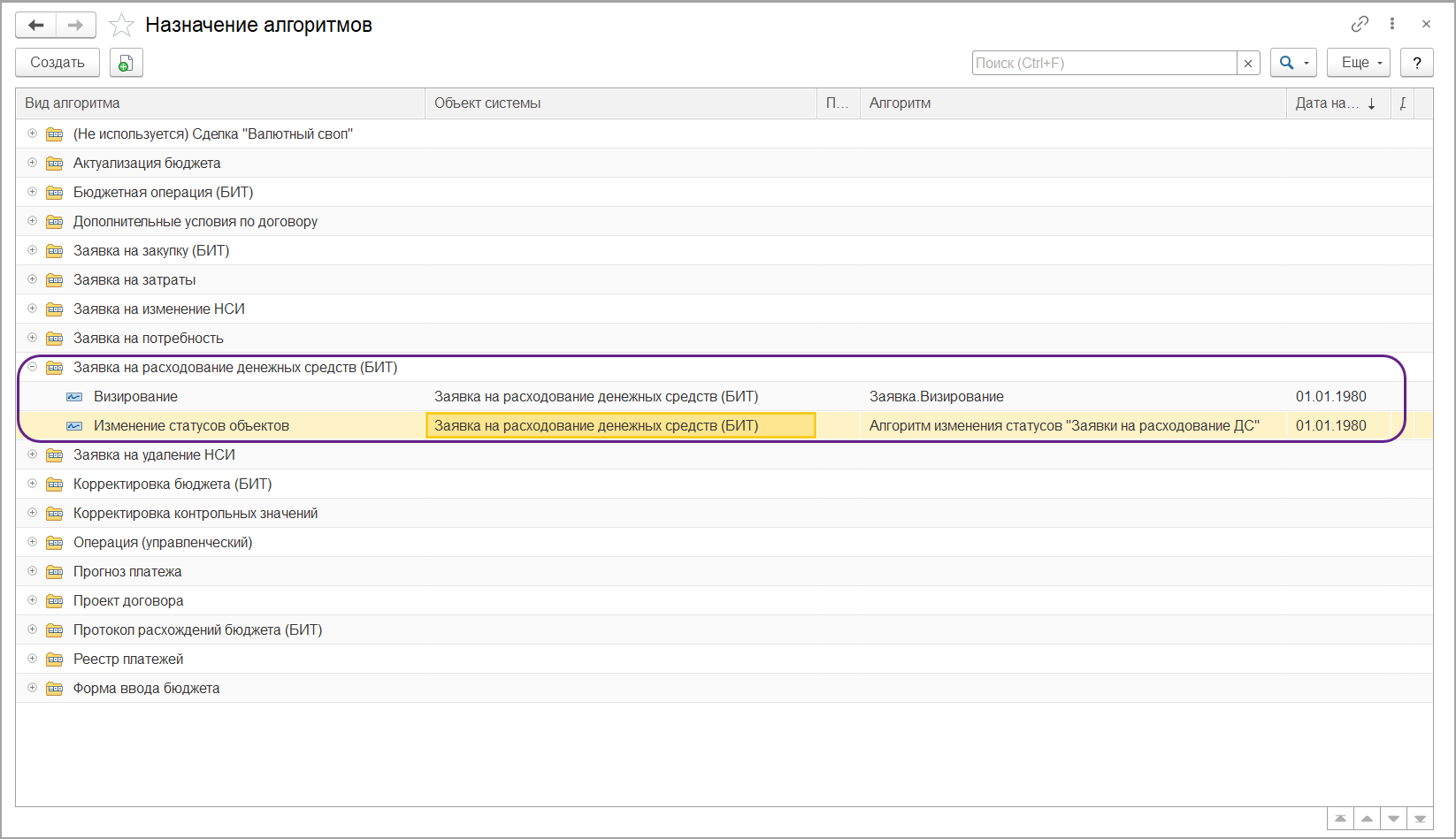Collapse Заявка на расходование денежных средств group
The height and width of the screenshot is (839, 1456).
32,367
